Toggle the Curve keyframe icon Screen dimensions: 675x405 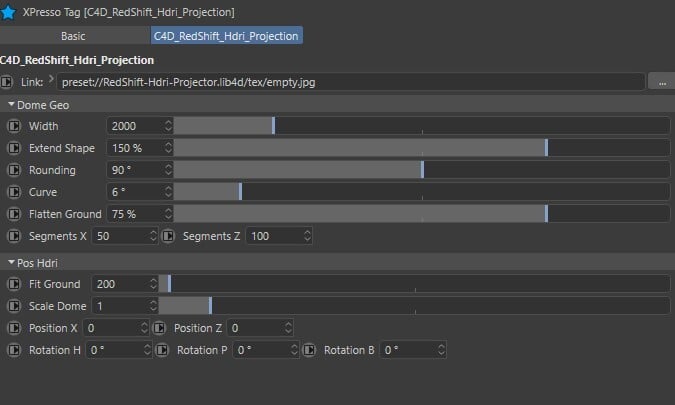pos(14,192)
